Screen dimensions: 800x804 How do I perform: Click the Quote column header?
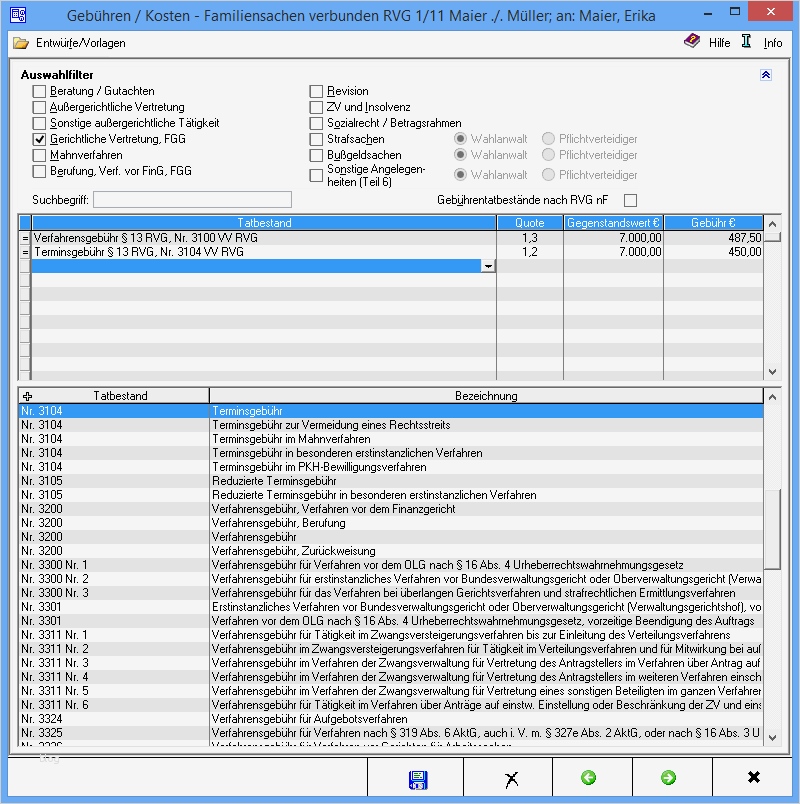[x=530, y=223]
